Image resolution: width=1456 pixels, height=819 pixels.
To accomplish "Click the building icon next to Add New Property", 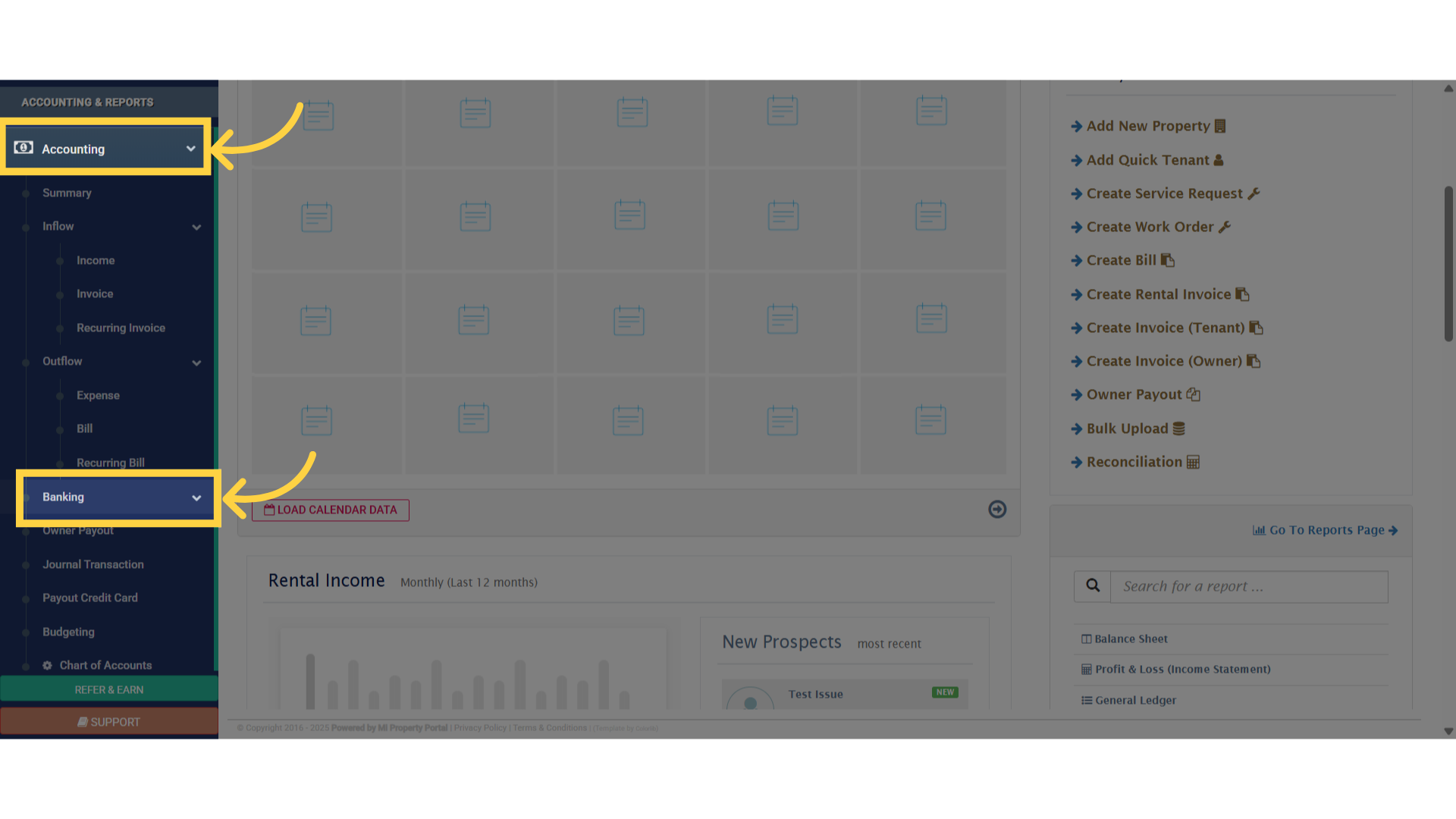I will coord(1220,126).
